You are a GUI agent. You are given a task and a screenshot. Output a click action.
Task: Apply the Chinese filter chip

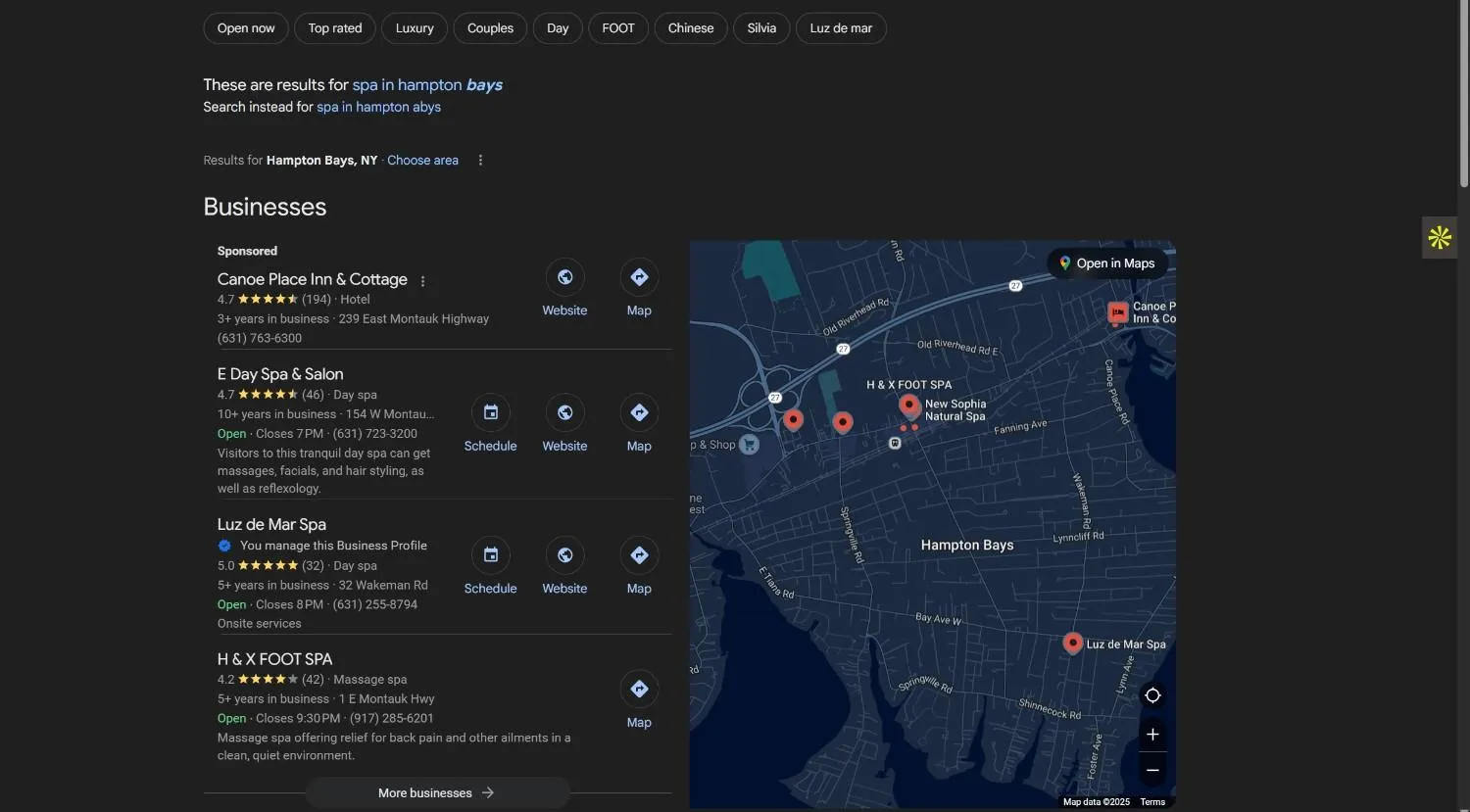pyautogui.click(x=691, y=28)
